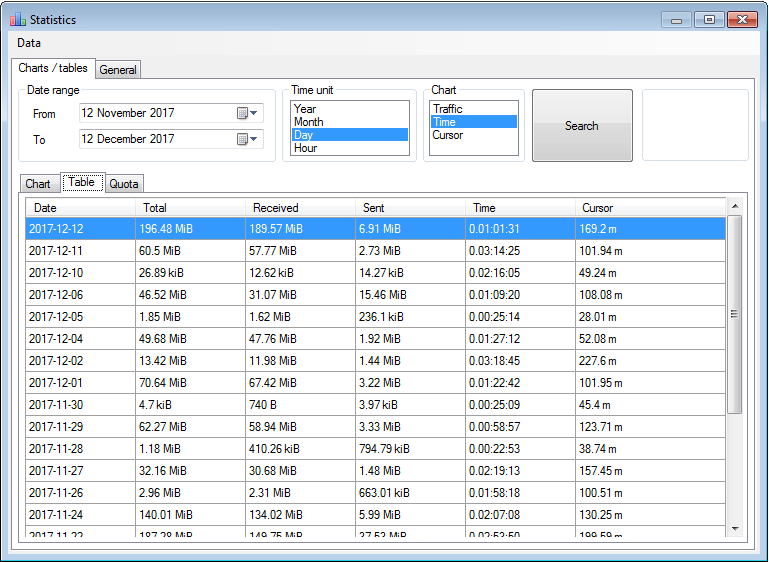Viewport: 769px width, 562px height.
Task: Select the 2017-11-29 date cell
Action: (x=80, y=427)
